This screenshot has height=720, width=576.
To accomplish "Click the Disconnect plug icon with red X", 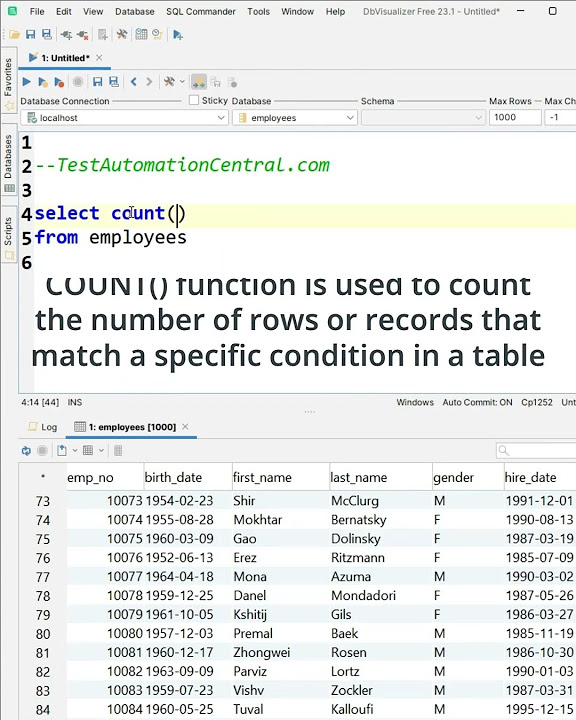I will click(83, 34).
